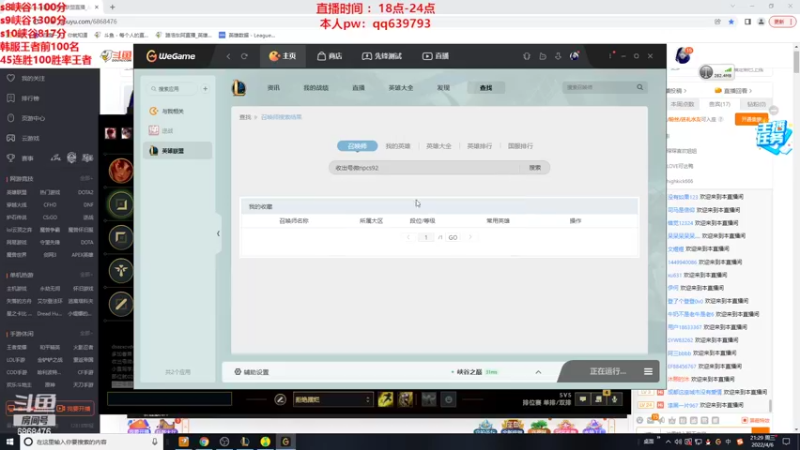This screenshot has height=450, width=800.
Task: Select the first summoner spell icon
Action: [385, 399]
